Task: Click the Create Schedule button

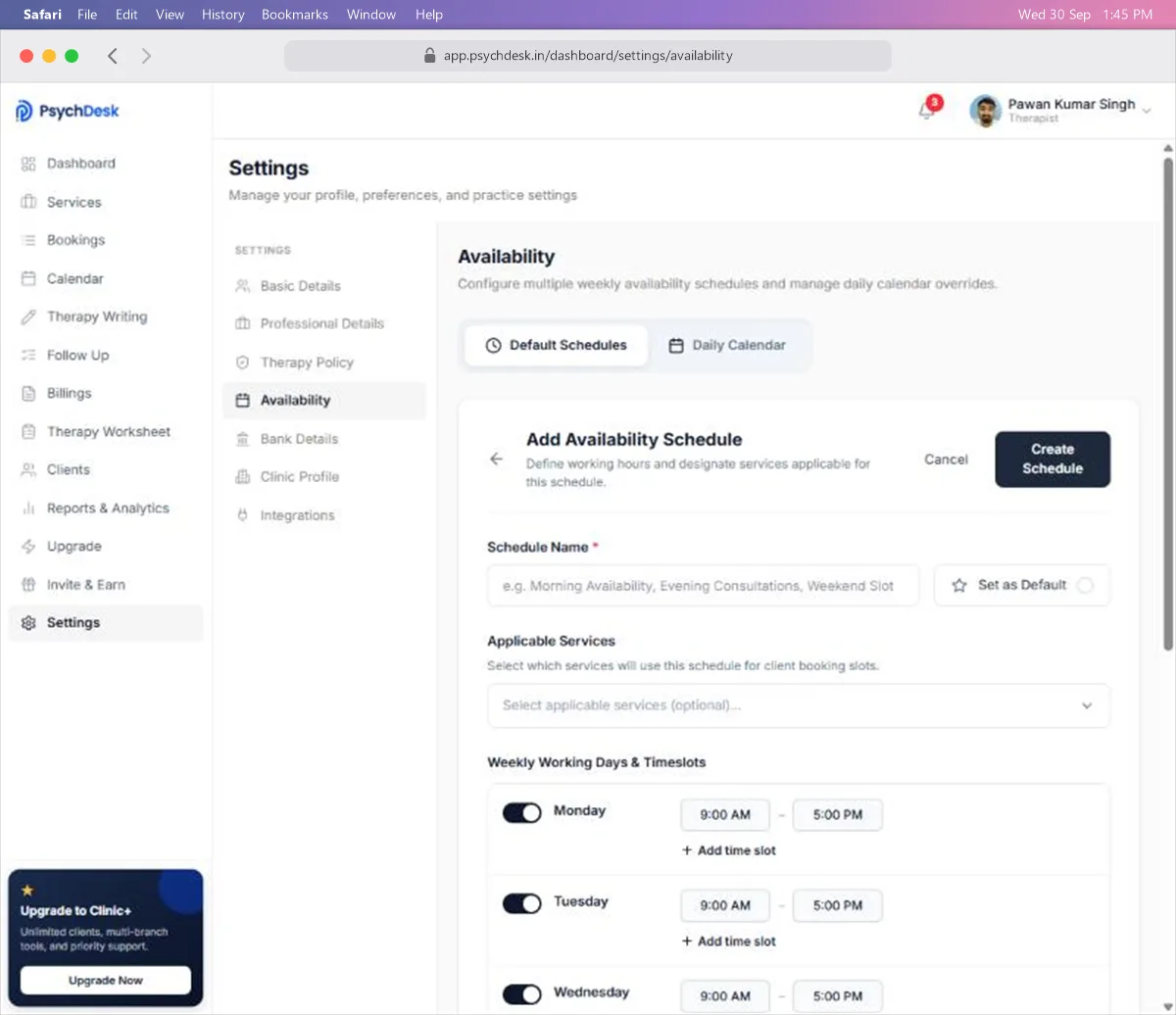Action: [x=1053, y=459]
